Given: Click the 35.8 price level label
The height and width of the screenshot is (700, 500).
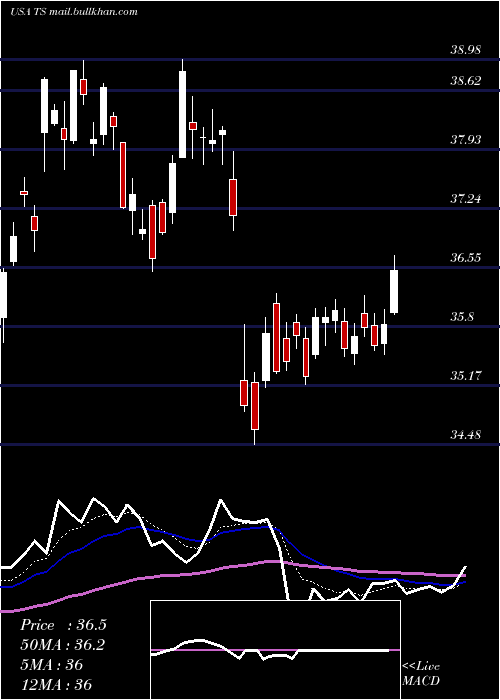Looking at the screenshot, I should pos(462,317).
